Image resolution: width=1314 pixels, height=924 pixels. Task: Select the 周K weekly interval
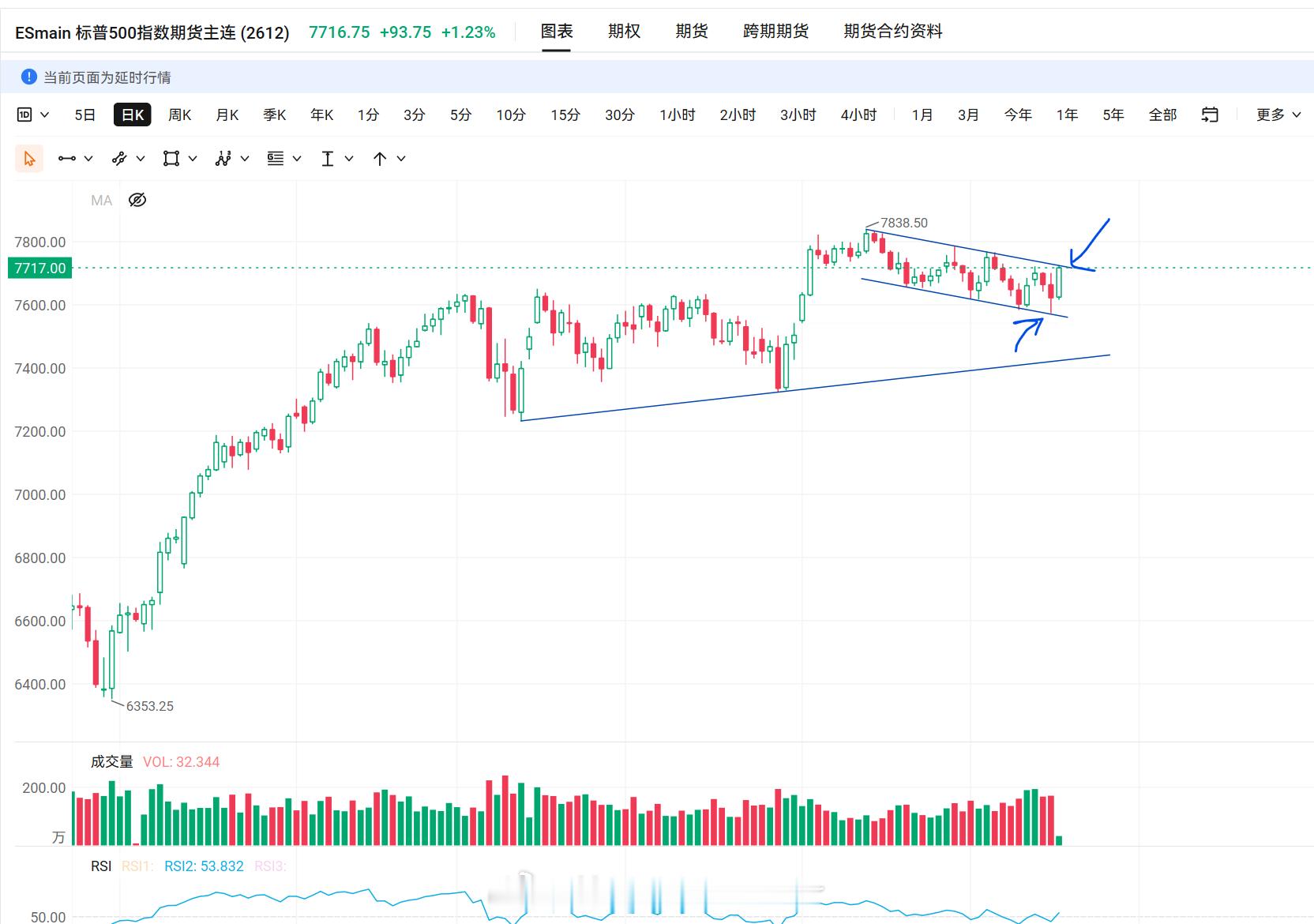pos(180,115)
